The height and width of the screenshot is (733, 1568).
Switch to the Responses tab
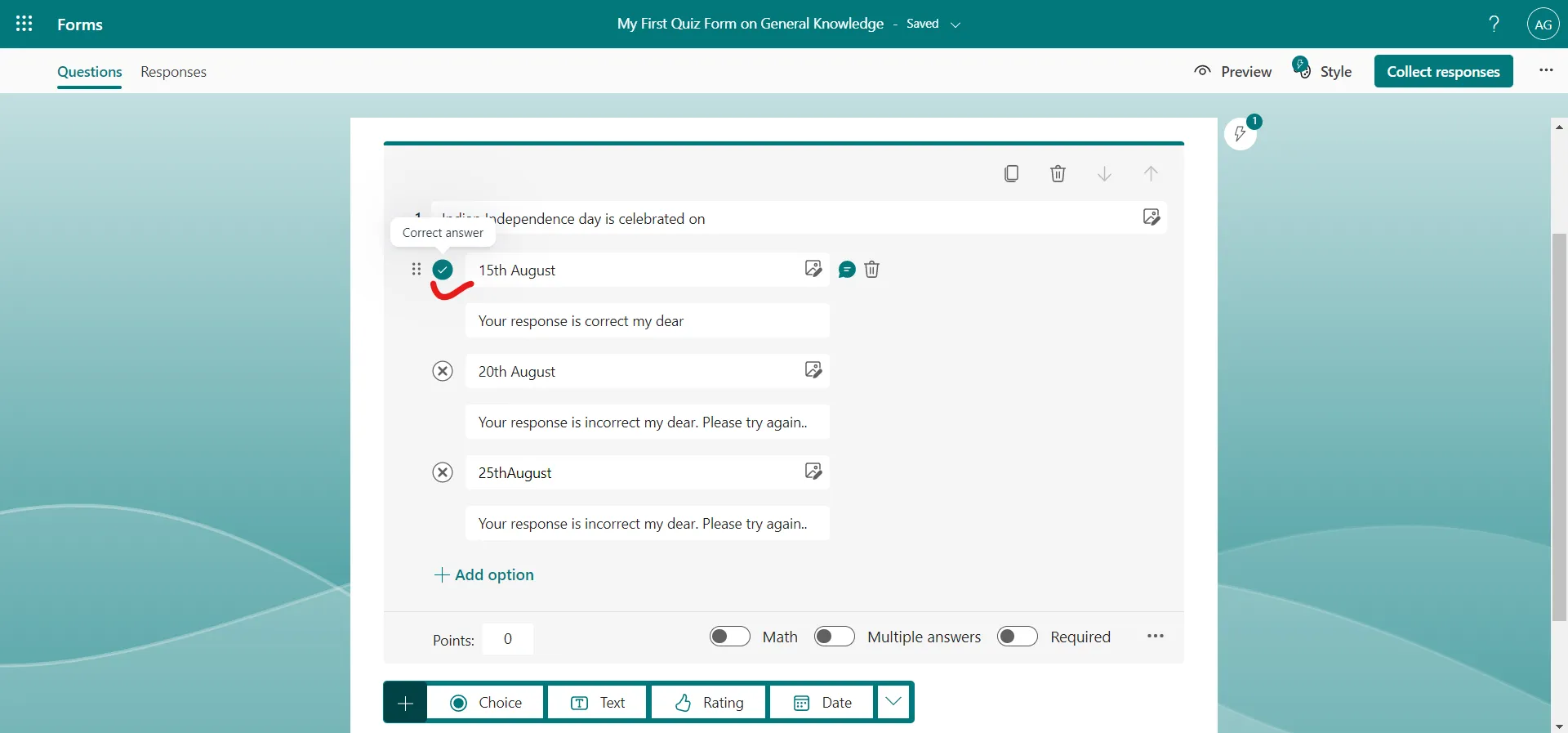(x=173, y=72)
